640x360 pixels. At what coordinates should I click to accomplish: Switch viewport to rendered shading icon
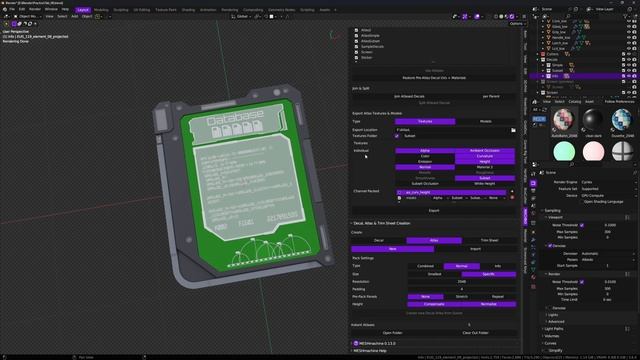pos(512,16)
